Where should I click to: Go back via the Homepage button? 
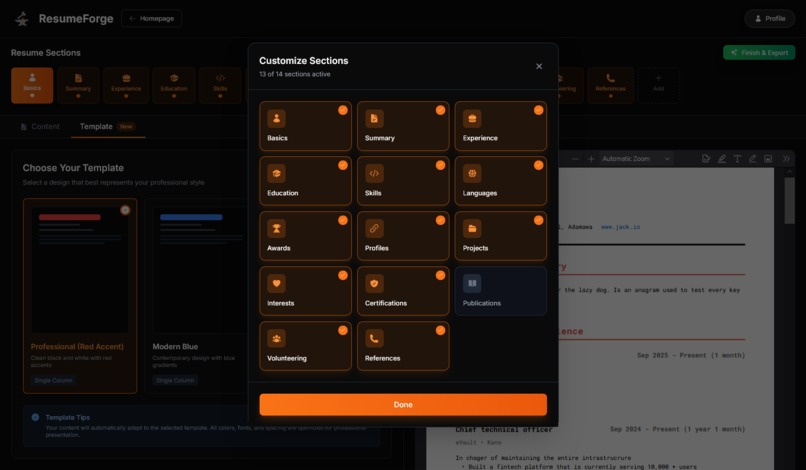[x=152, y=19]
